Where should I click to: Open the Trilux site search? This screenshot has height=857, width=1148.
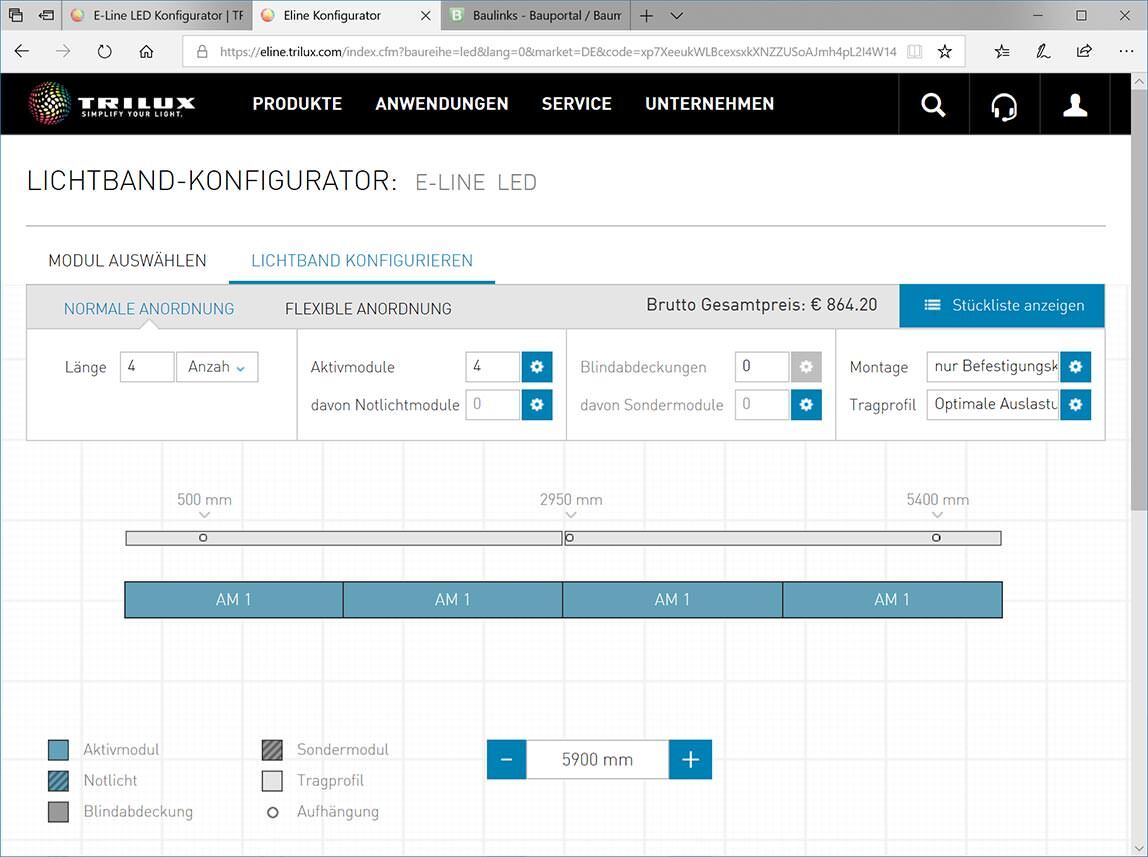933,105
